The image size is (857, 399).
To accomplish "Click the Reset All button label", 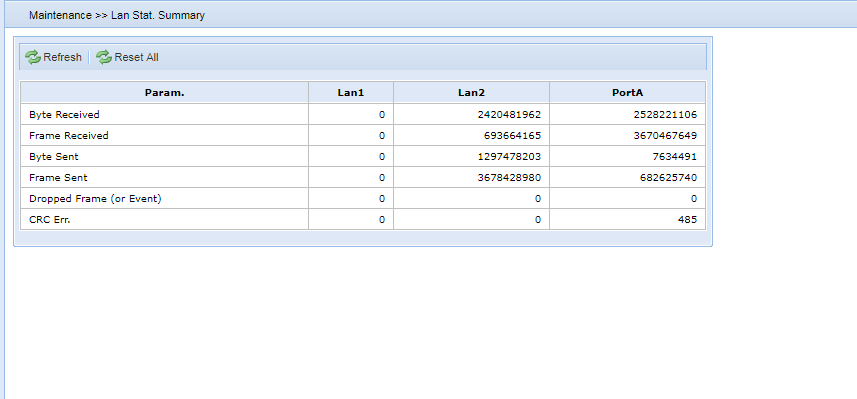I will (137, 57).
